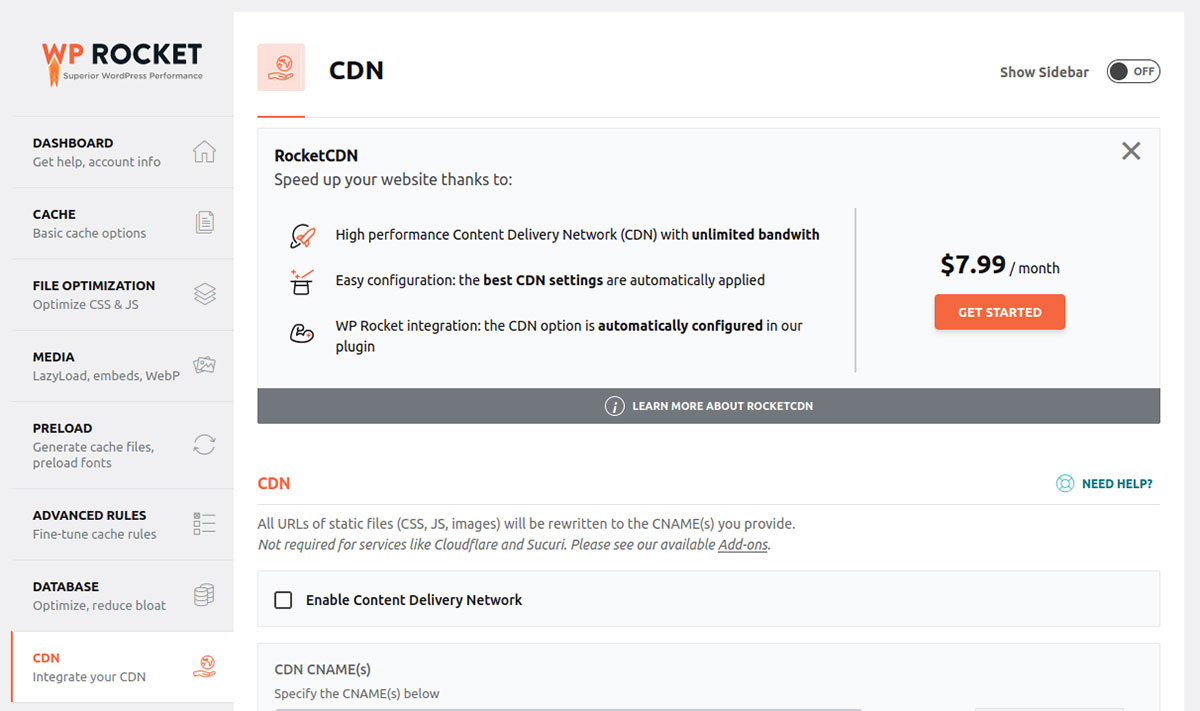The height and width of the screenshot is (711, 1200).
Task: Click the Need Help lifebuoy icon
Action: (x=1065, y=484)
